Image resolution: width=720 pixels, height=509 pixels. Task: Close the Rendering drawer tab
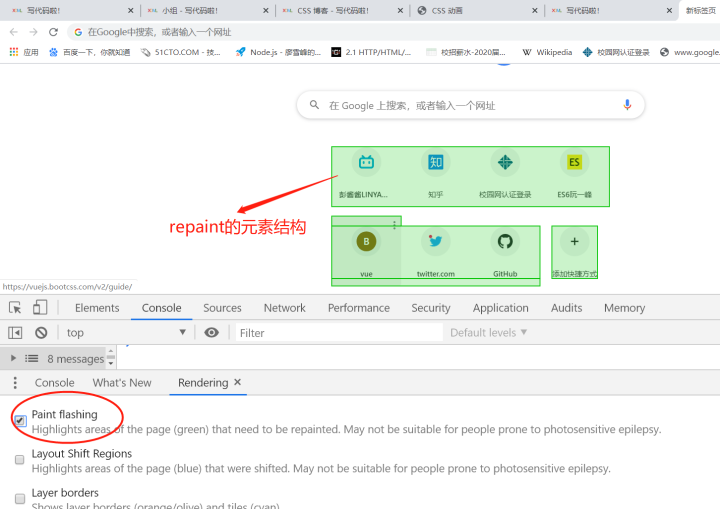click(x=237, y=382)
